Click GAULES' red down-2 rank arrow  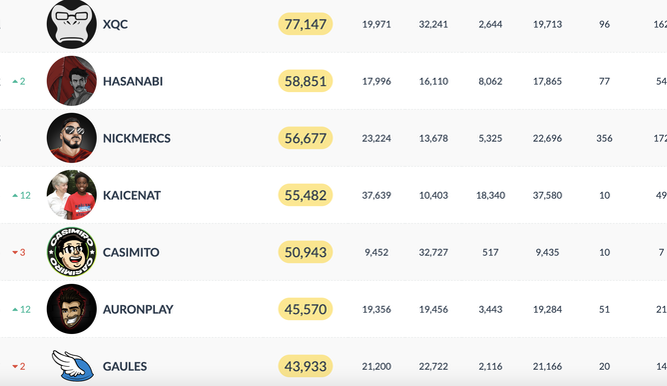[19, 366]
